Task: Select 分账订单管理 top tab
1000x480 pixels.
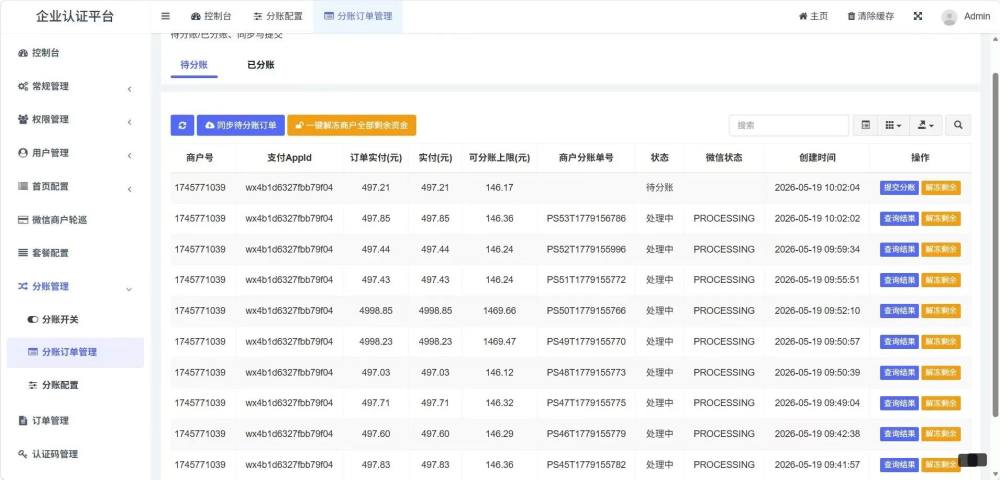Action: tap(358, 17)
